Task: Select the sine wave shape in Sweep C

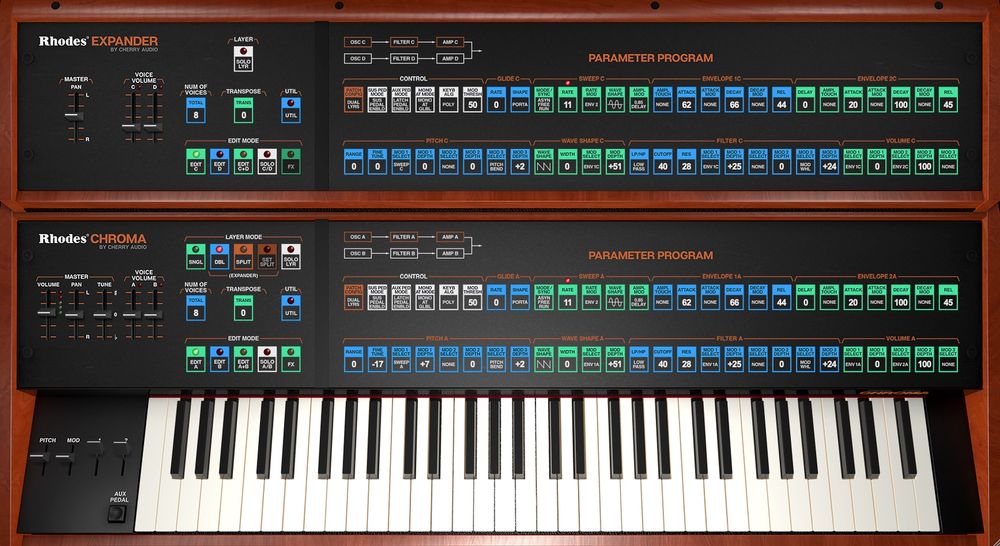Action: [x=615, y=99]
